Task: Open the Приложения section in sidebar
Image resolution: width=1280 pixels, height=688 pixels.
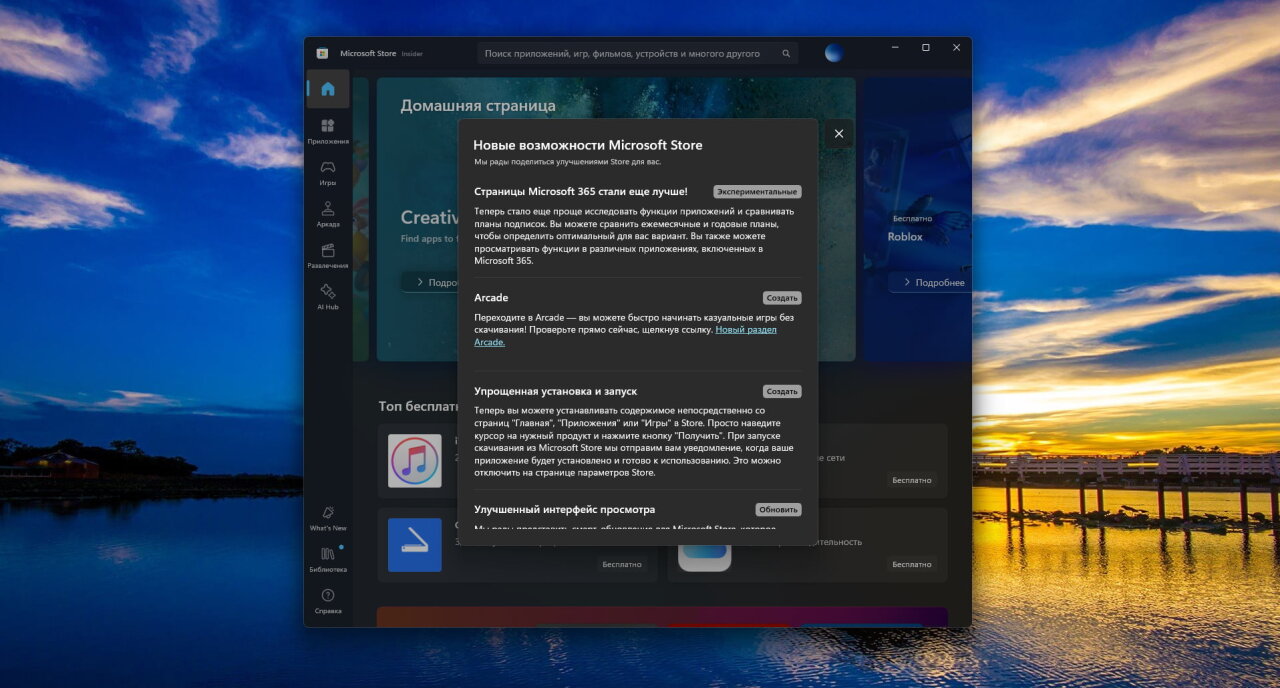Action: click(x=328, y=131)
